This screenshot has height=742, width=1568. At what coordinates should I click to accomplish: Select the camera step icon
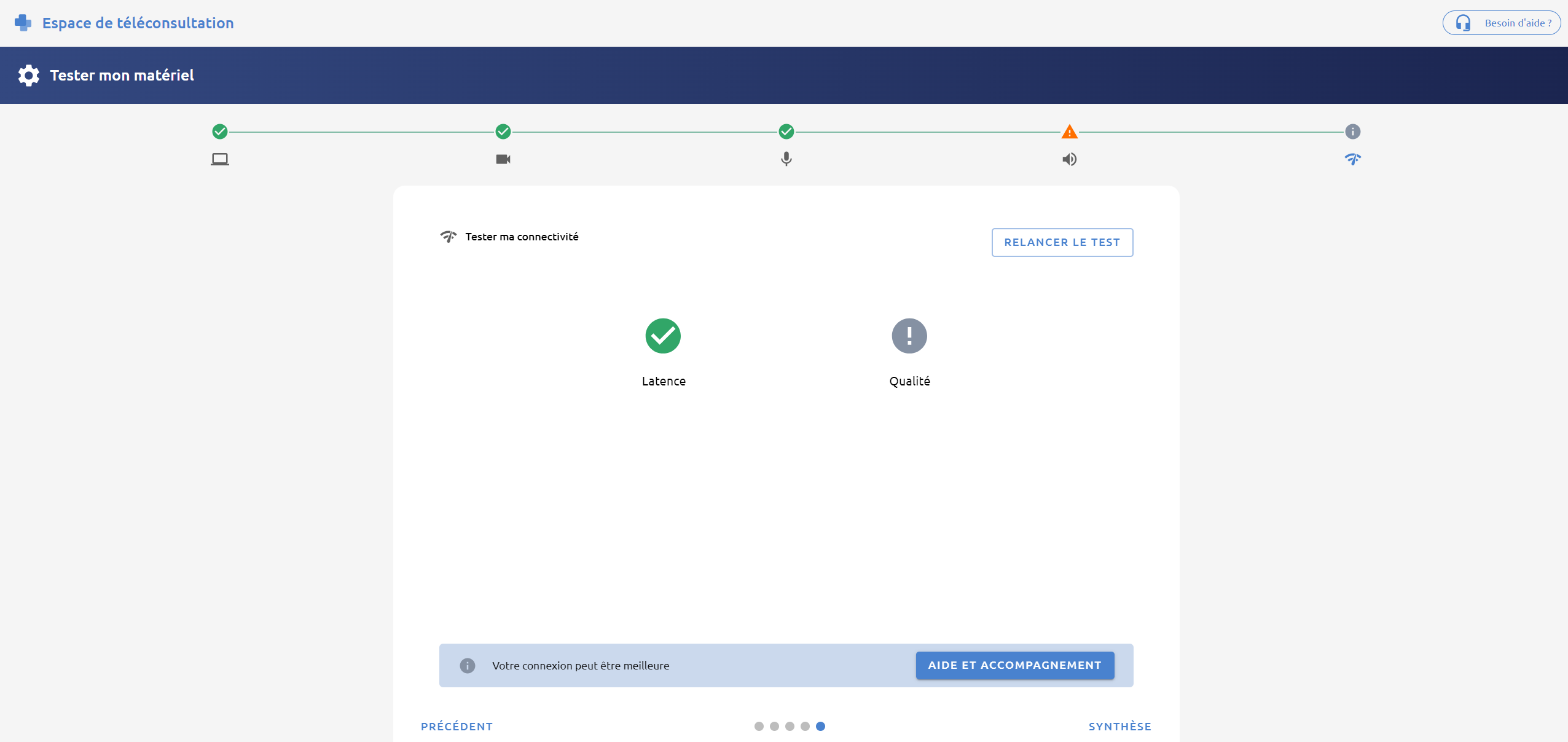point(503,159)
